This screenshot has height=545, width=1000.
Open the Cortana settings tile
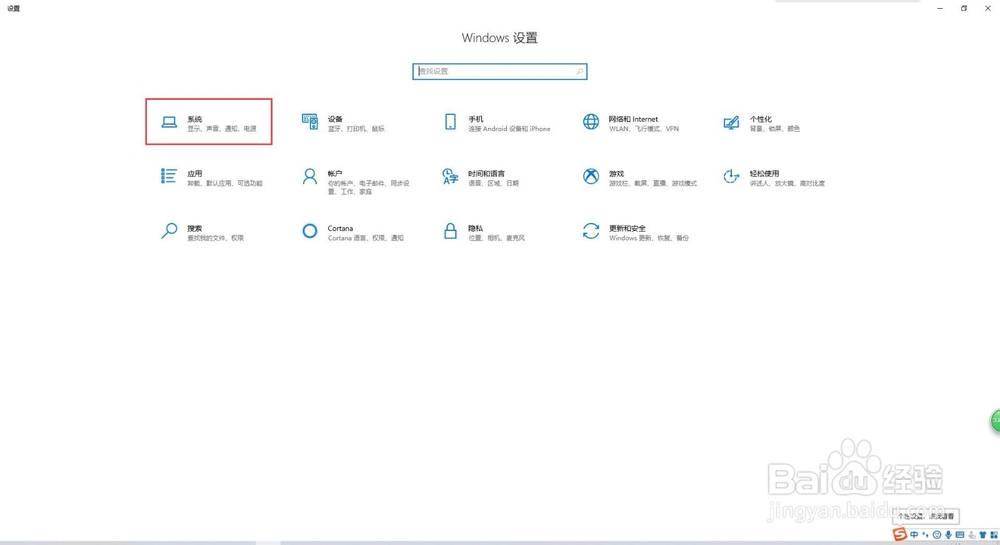tap(353, 231)
